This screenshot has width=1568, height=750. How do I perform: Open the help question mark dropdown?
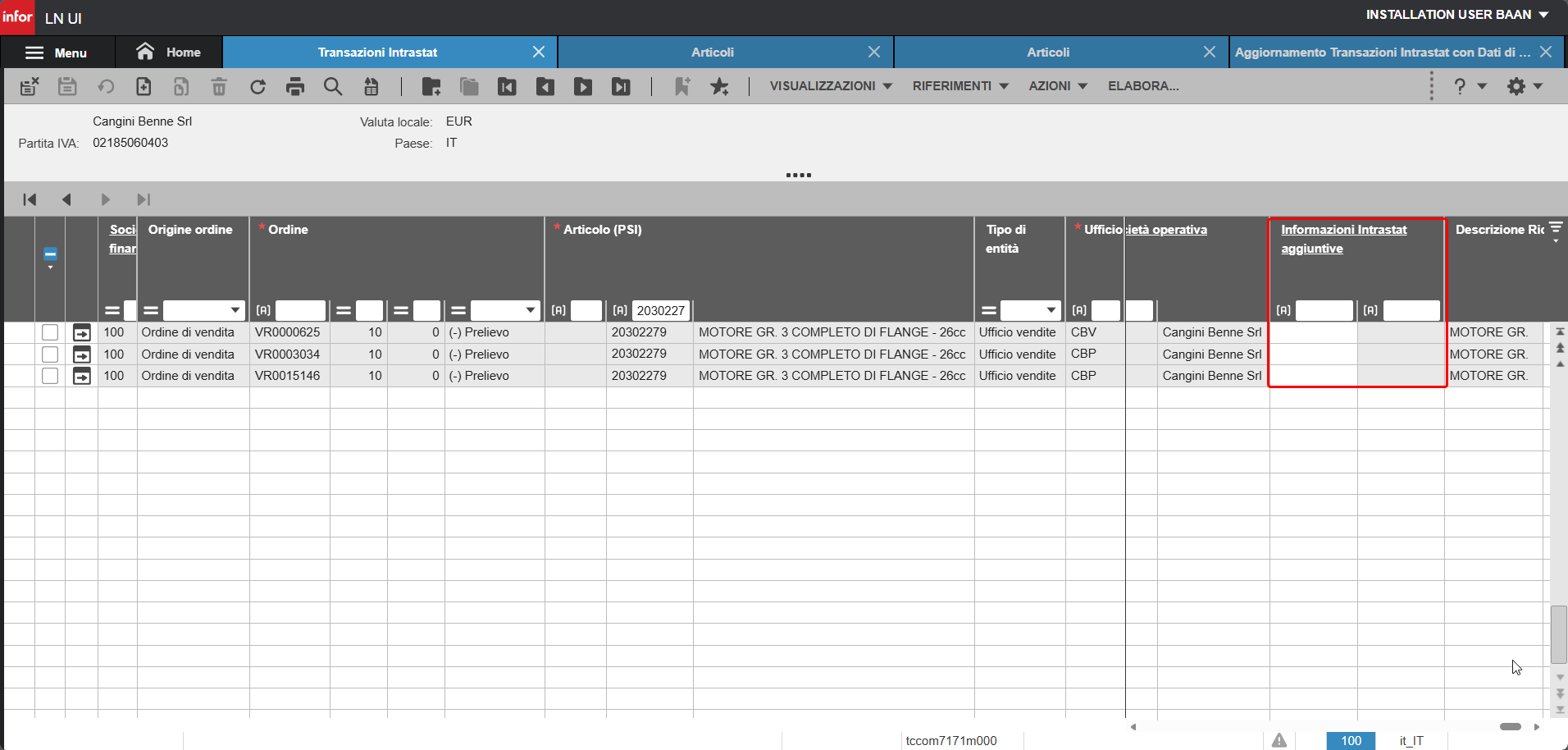click(1470, 86)
